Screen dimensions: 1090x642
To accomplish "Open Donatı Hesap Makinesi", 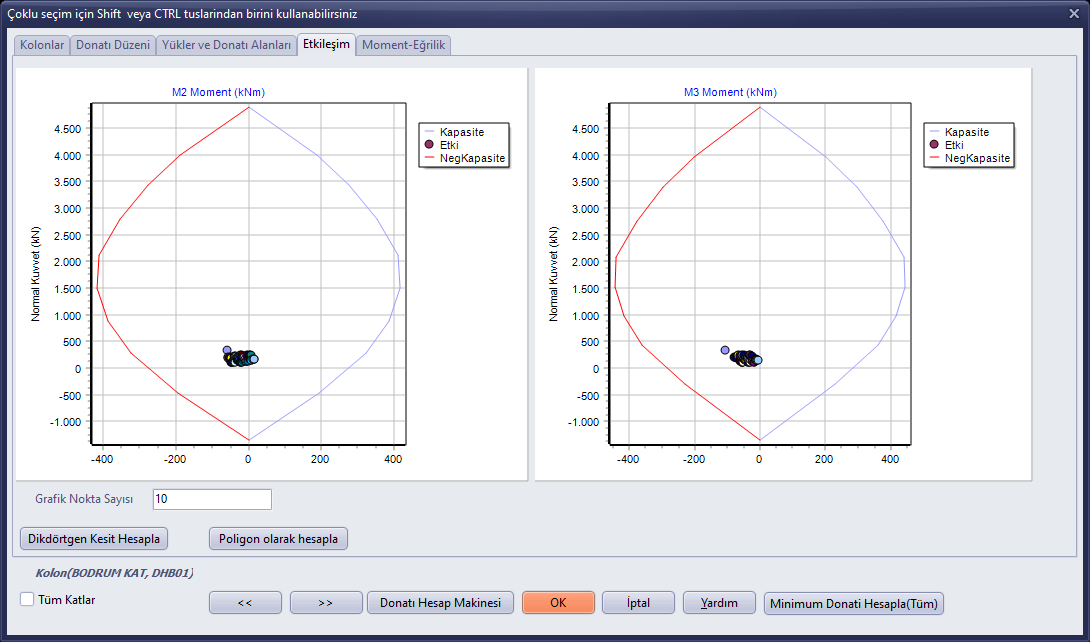I will click(440, 602).
